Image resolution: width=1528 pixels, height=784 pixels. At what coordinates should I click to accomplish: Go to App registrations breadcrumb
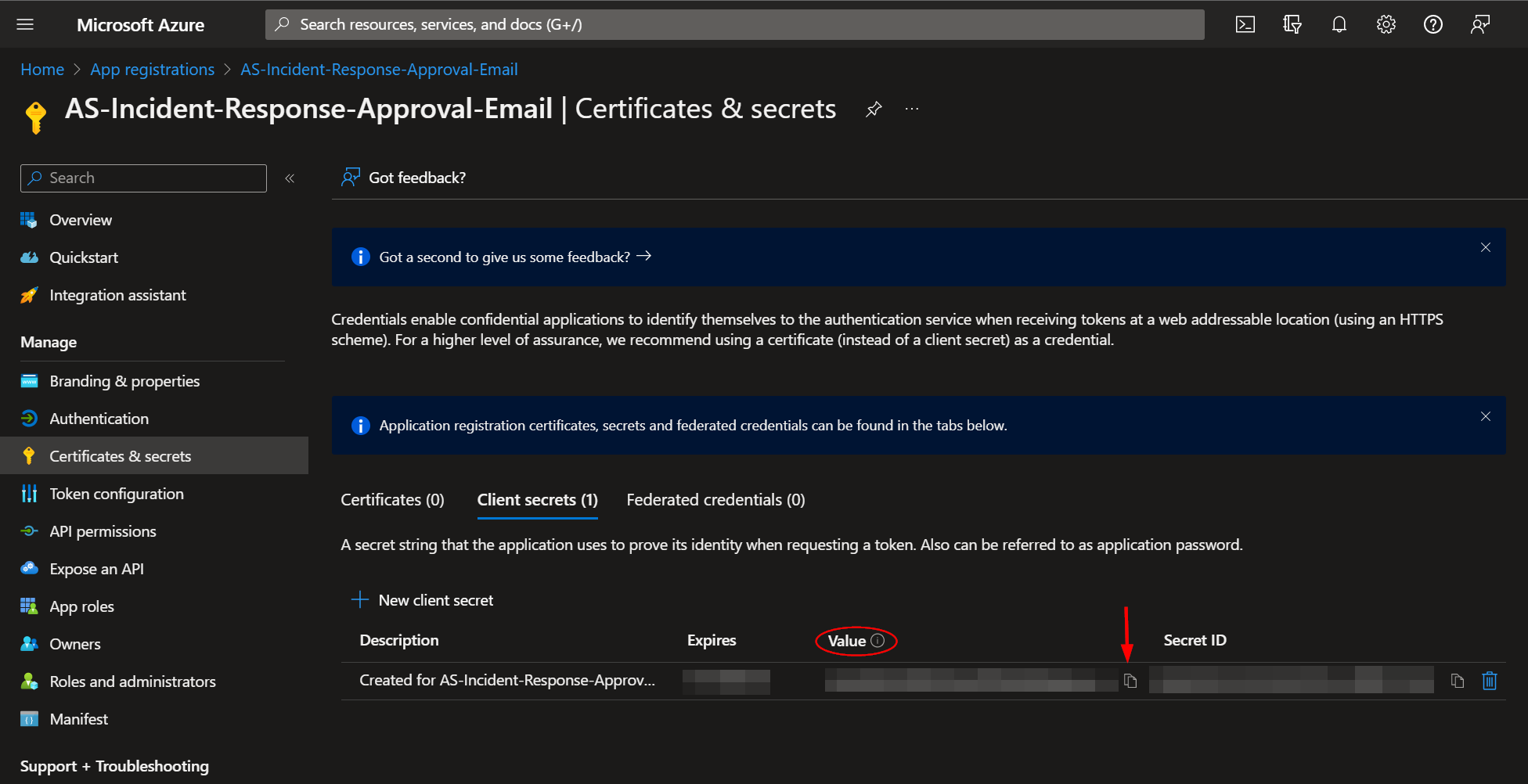(152, 70)
